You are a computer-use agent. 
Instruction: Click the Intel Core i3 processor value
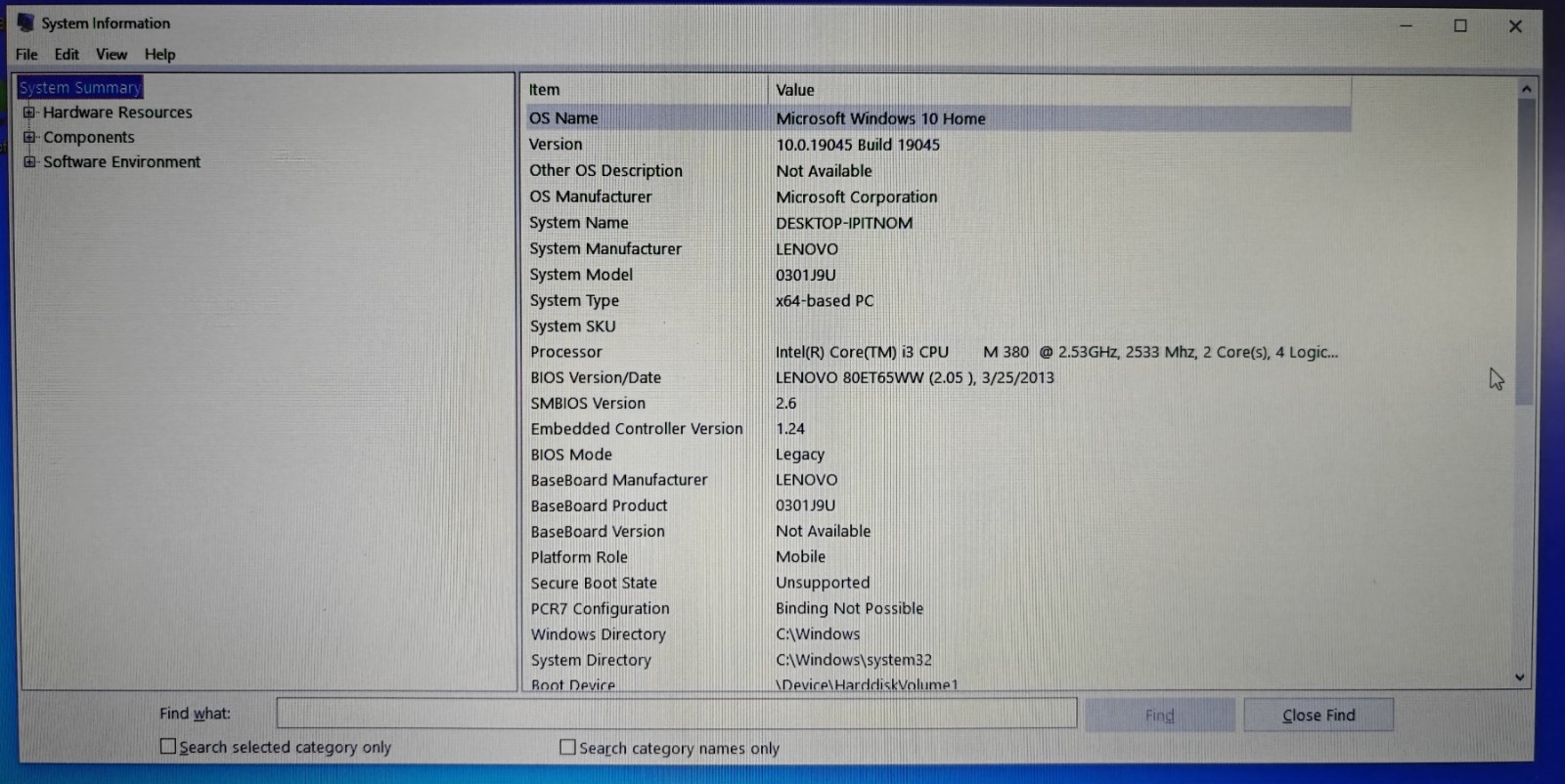pyautogui.click(x=1056, y=352)
